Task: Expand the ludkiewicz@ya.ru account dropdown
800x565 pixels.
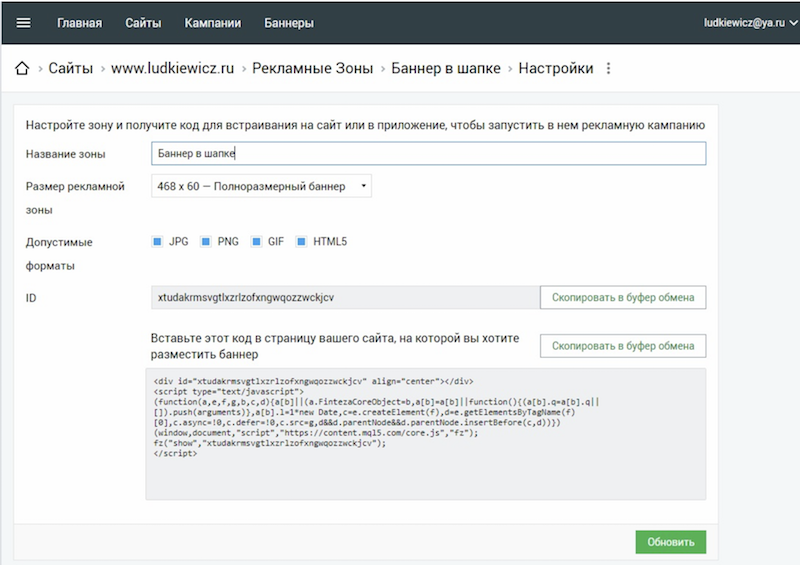Action: pyautogui.click(x=751, y=22)
